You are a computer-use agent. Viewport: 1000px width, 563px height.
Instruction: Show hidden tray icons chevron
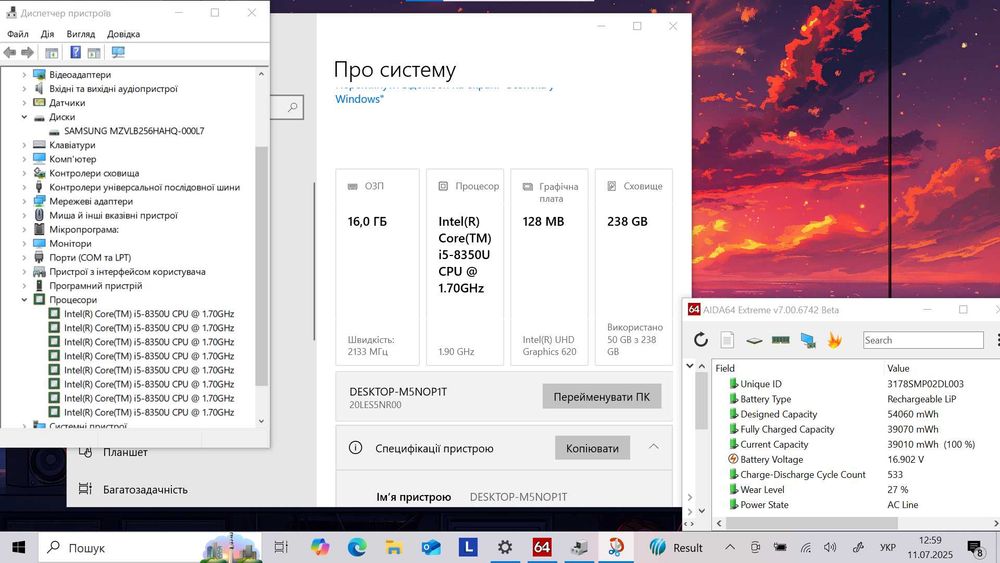pos(730,547)
